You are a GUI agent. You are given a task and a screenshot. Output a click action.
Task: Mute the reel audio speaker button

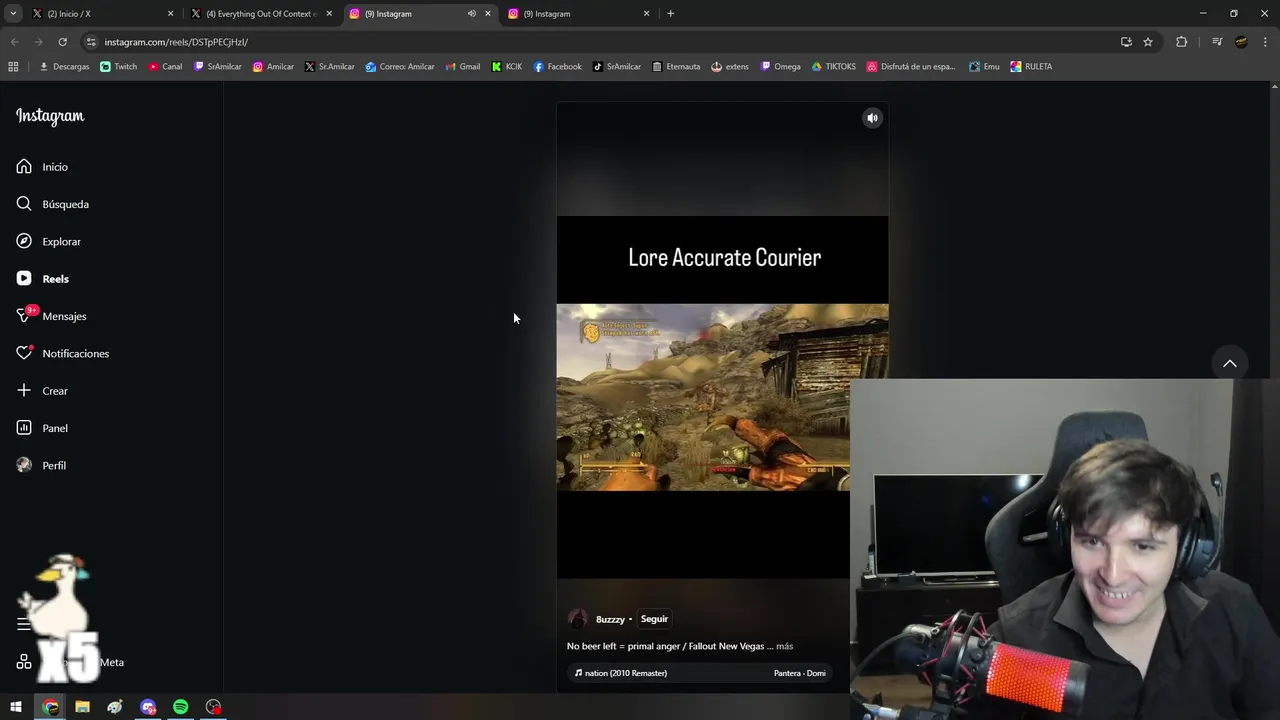click(872, 118)
